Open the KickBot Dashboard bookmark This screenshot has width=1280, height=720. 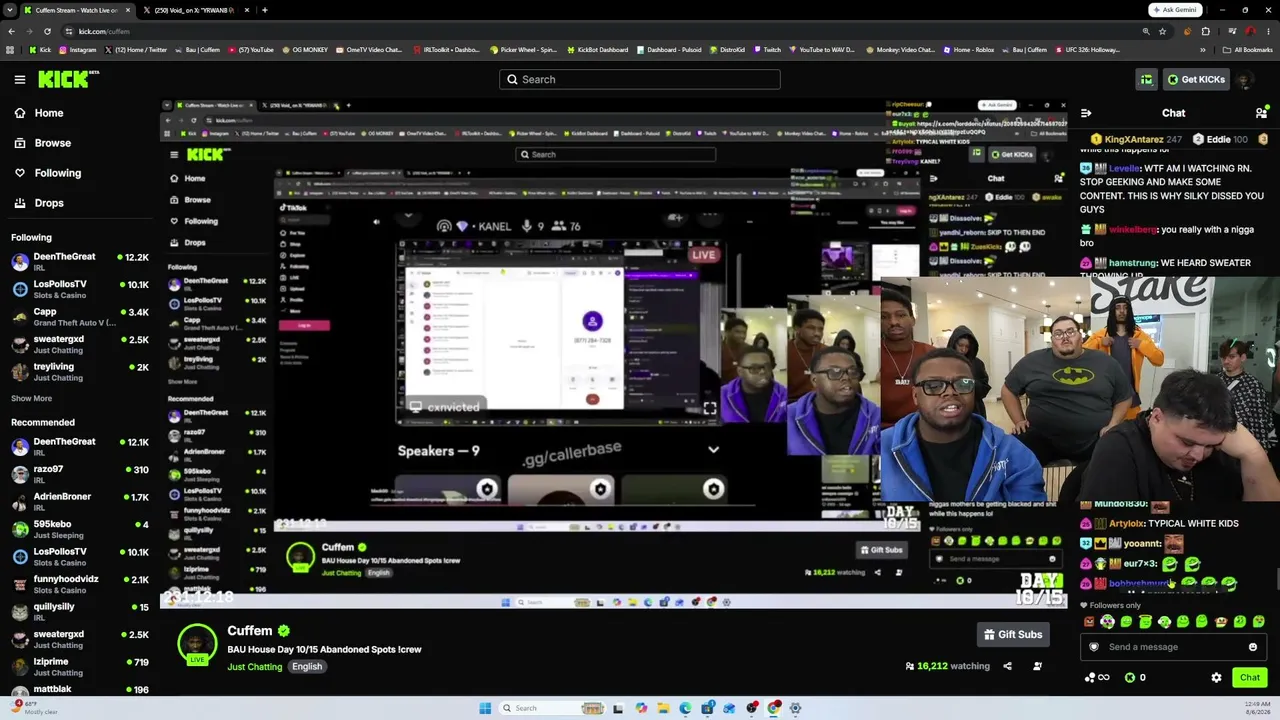click(x=598, y=50)
